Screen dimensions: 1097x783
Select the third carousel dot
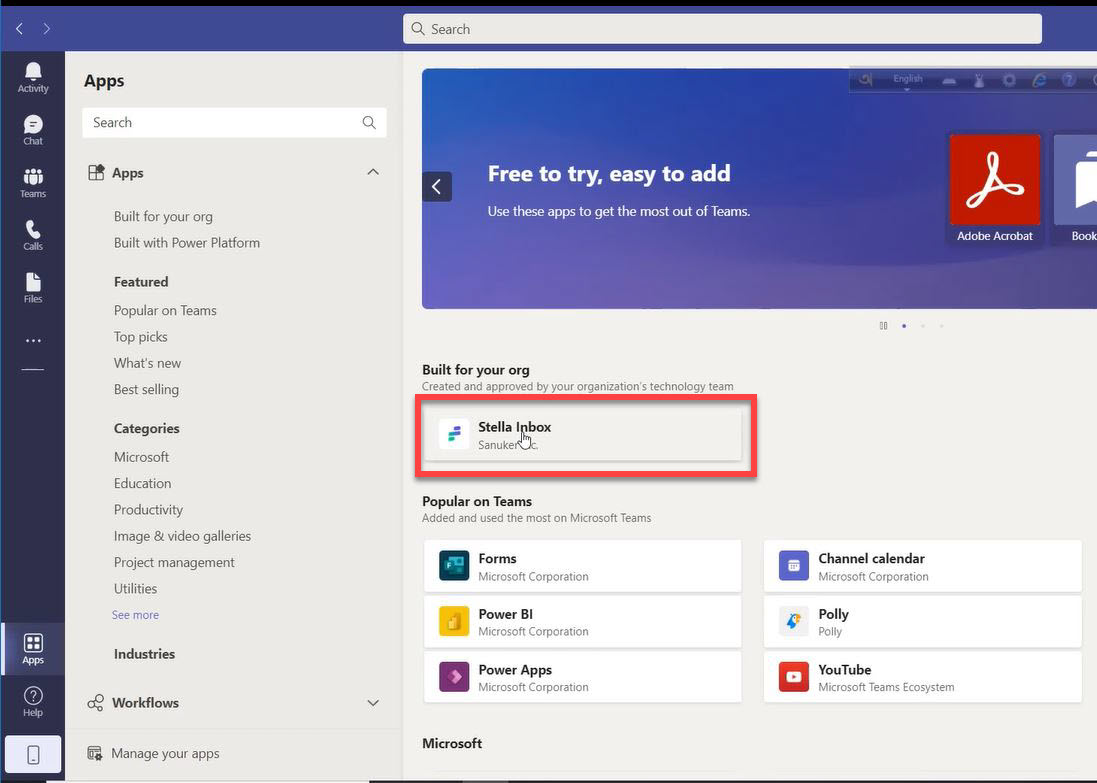(942, 326)
